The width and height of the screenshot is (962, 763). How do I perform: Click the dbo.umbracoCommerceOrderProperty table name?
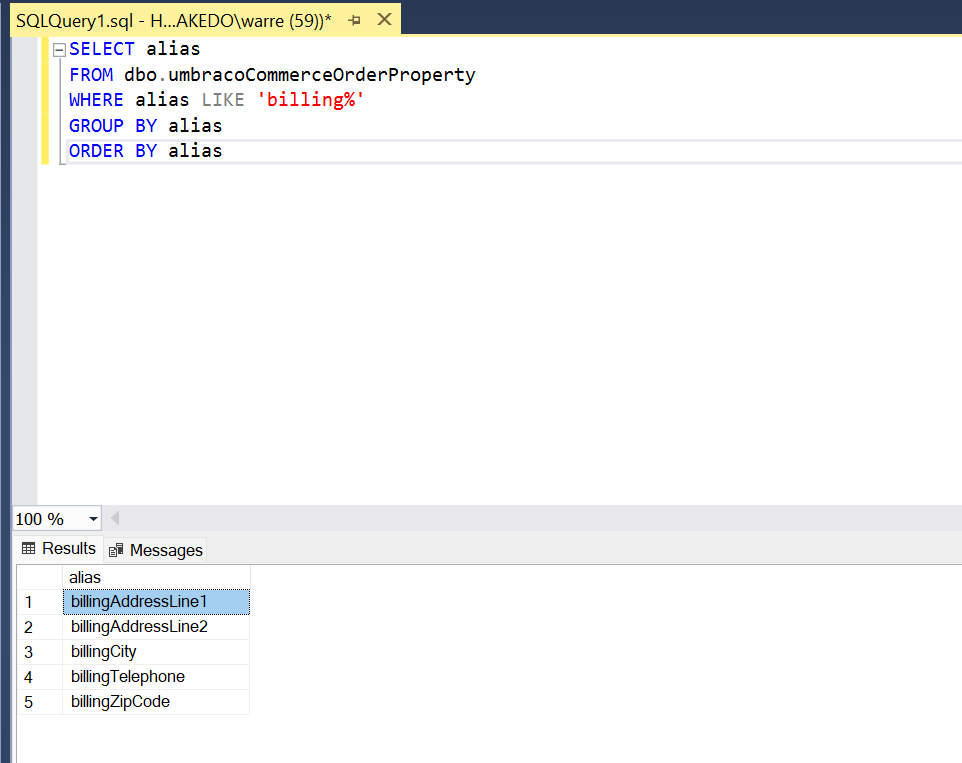299,75
